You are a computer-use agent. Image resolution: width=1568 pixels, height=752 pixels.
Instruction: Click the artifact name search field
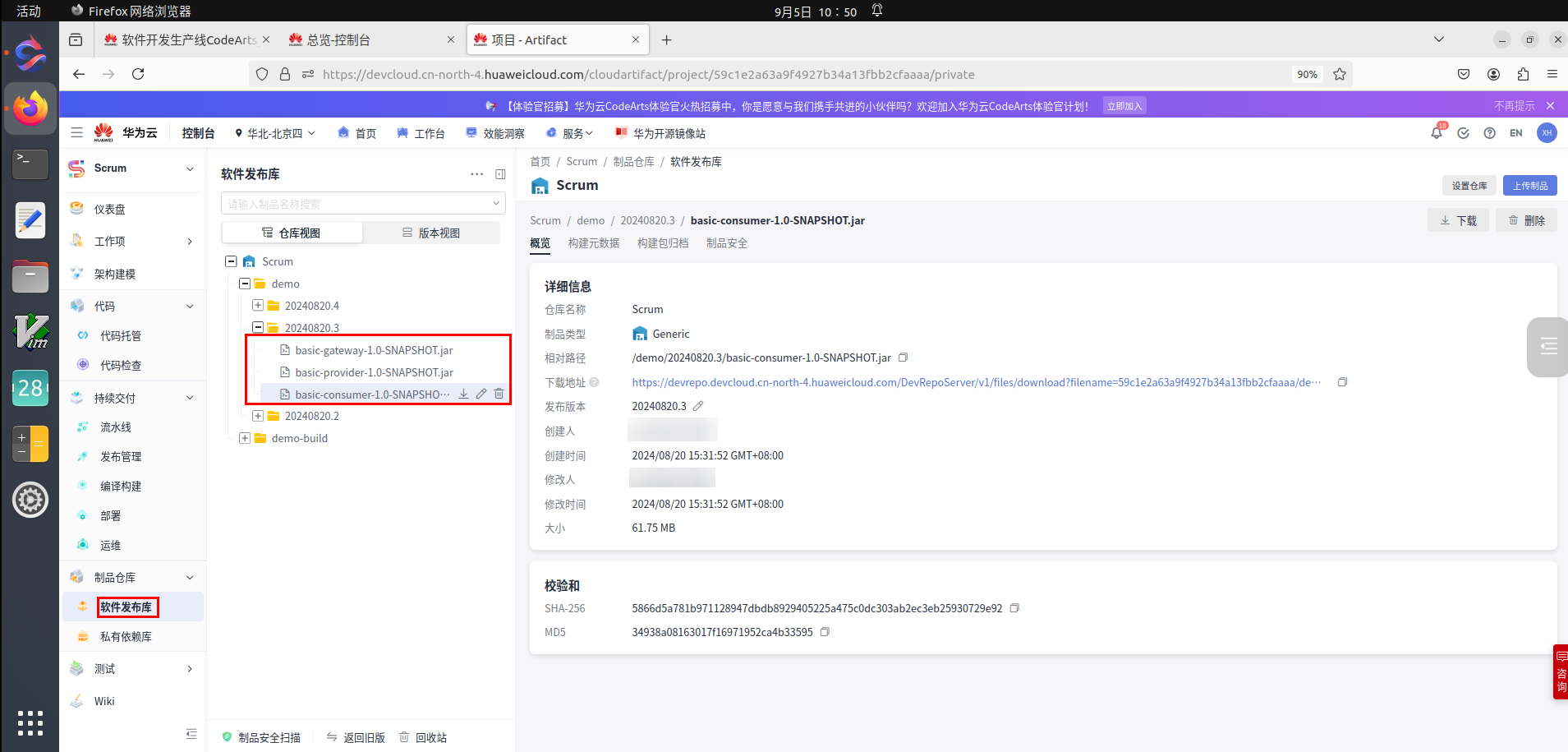[x=363, y=204]
